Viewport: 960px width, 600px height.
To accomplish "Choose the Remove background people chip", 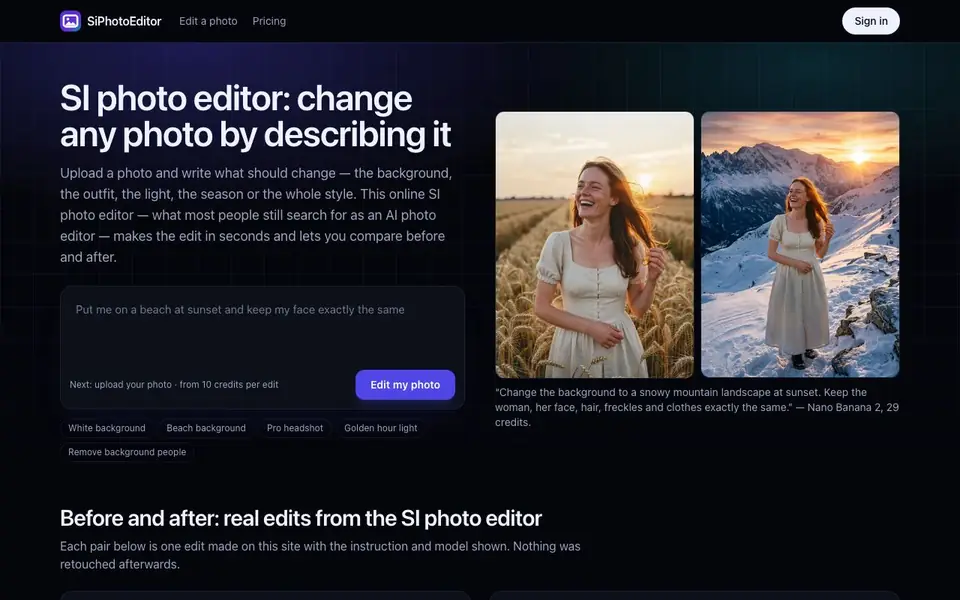I will [x=127, y=452].
